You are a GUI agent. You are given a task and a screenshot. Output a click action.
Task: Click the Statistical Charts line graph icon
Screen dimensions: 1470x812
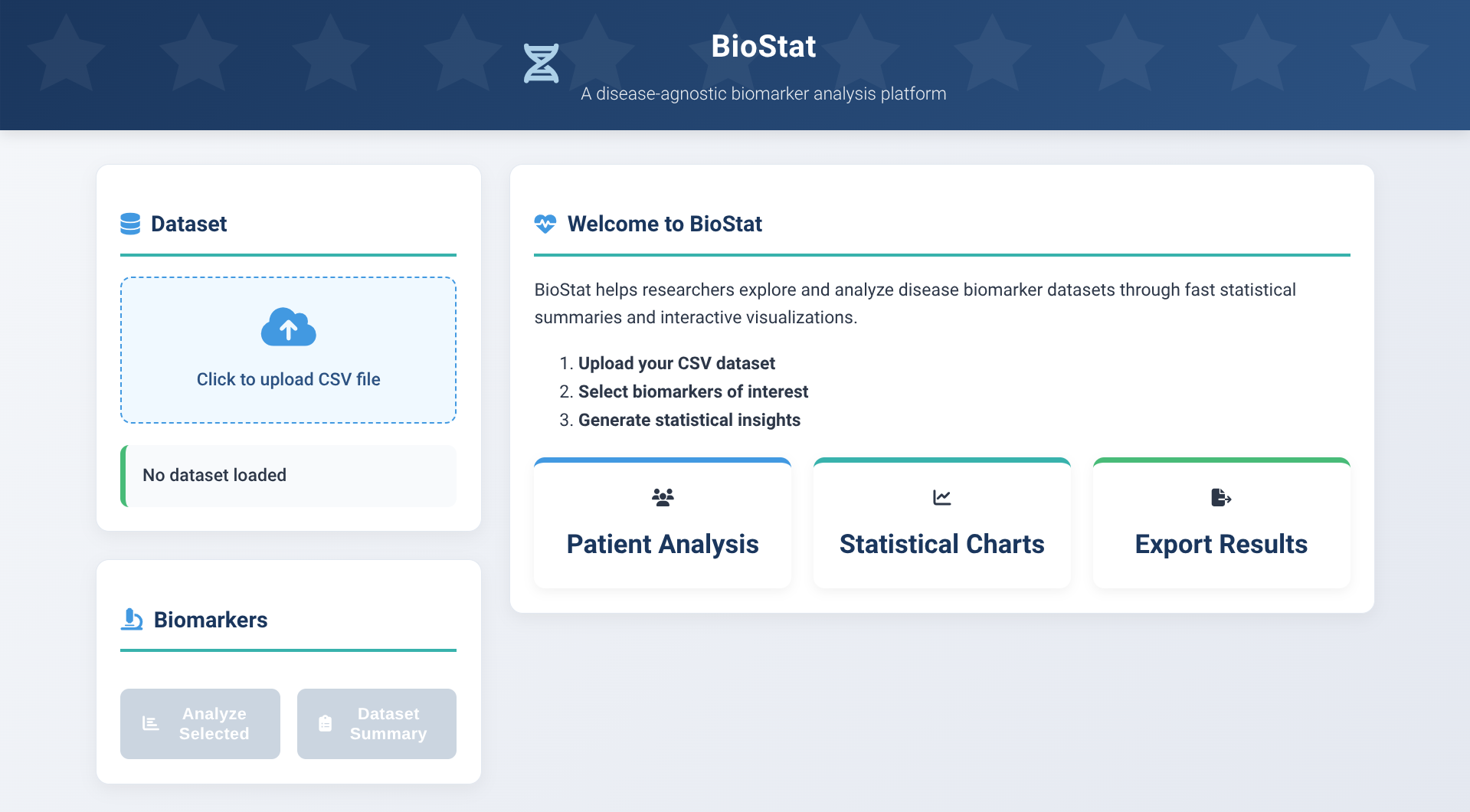click(x=941, y=497)
